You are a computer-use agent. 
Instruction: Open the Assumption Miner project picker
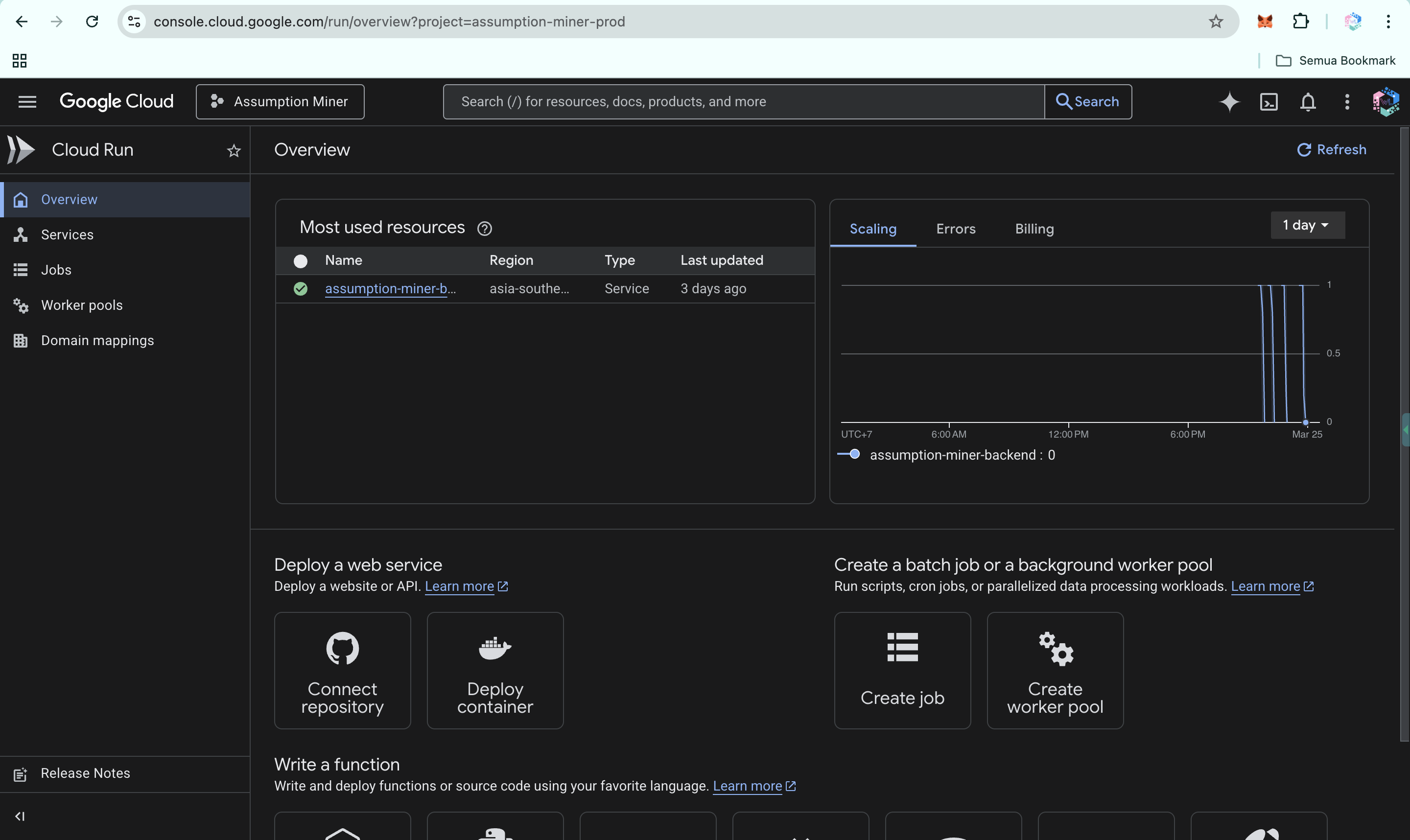coord(280,102)
